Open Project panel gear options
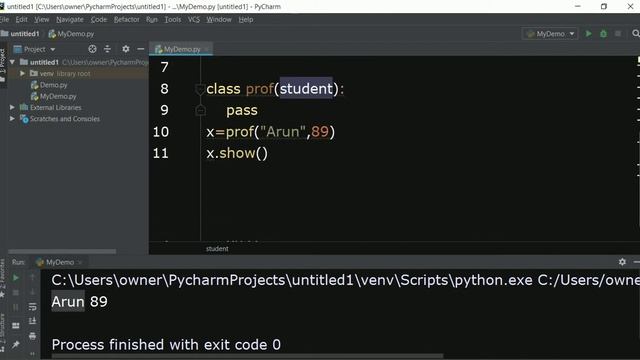640x360 pixels. click(x=126, y=49)
